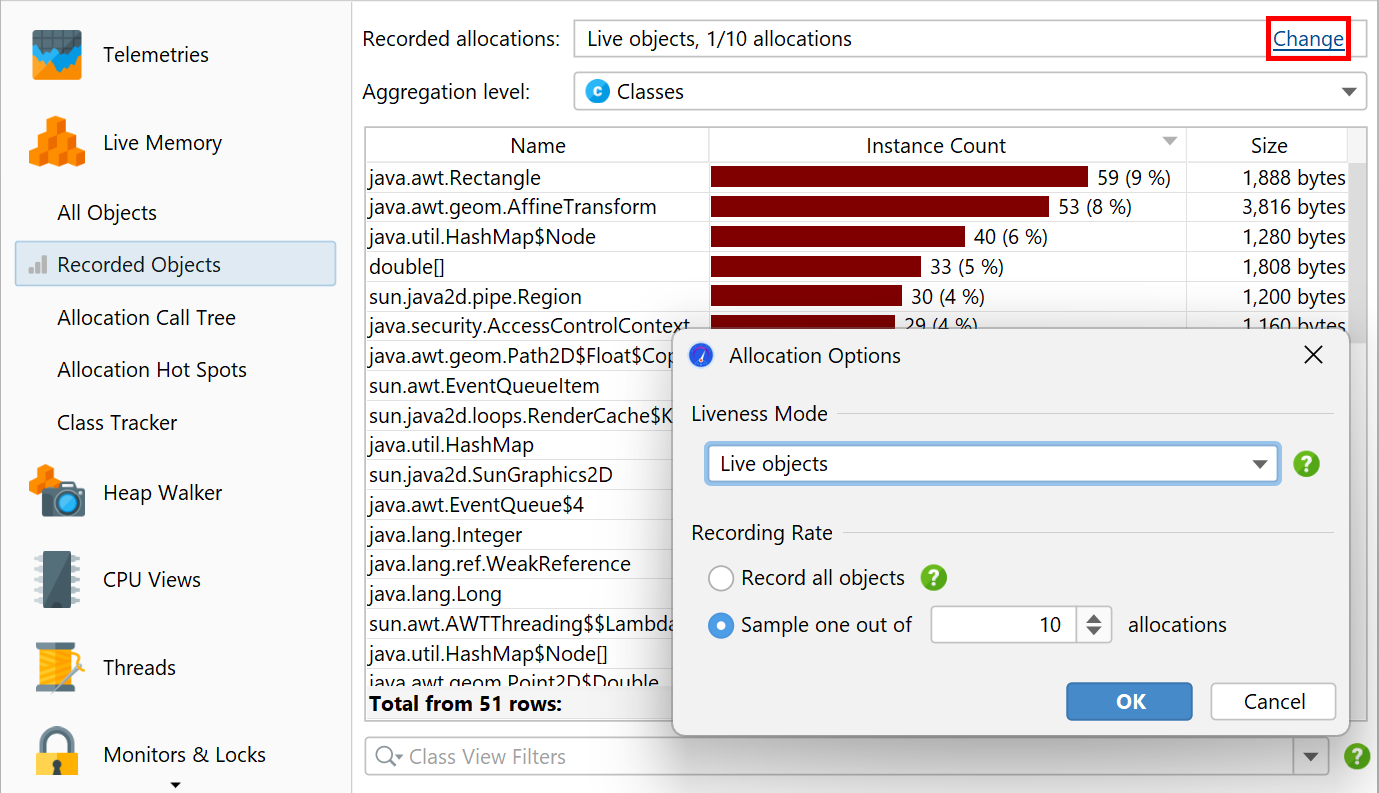Select the Recorded Objects view
The image size is (1379, 793).
point(175,264)
